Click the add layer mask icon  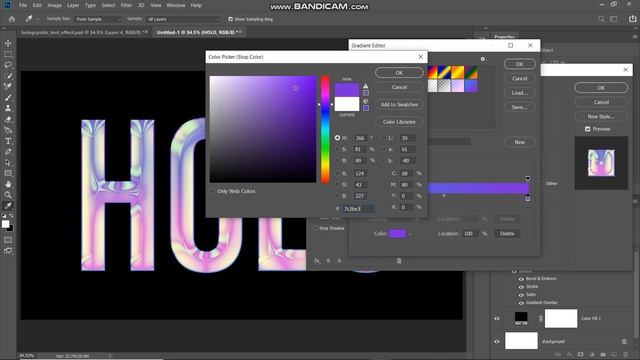(x=580, y=354)
